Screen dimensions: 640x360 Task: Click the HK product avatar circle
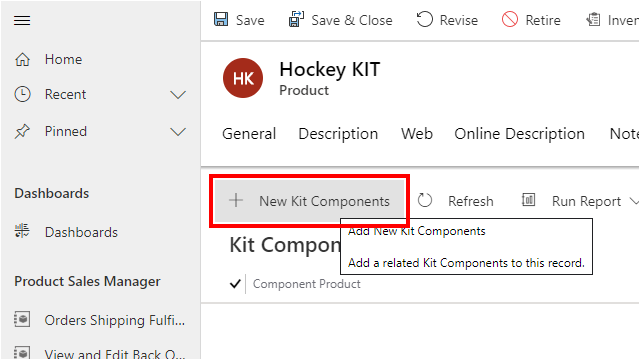(243, 78)
